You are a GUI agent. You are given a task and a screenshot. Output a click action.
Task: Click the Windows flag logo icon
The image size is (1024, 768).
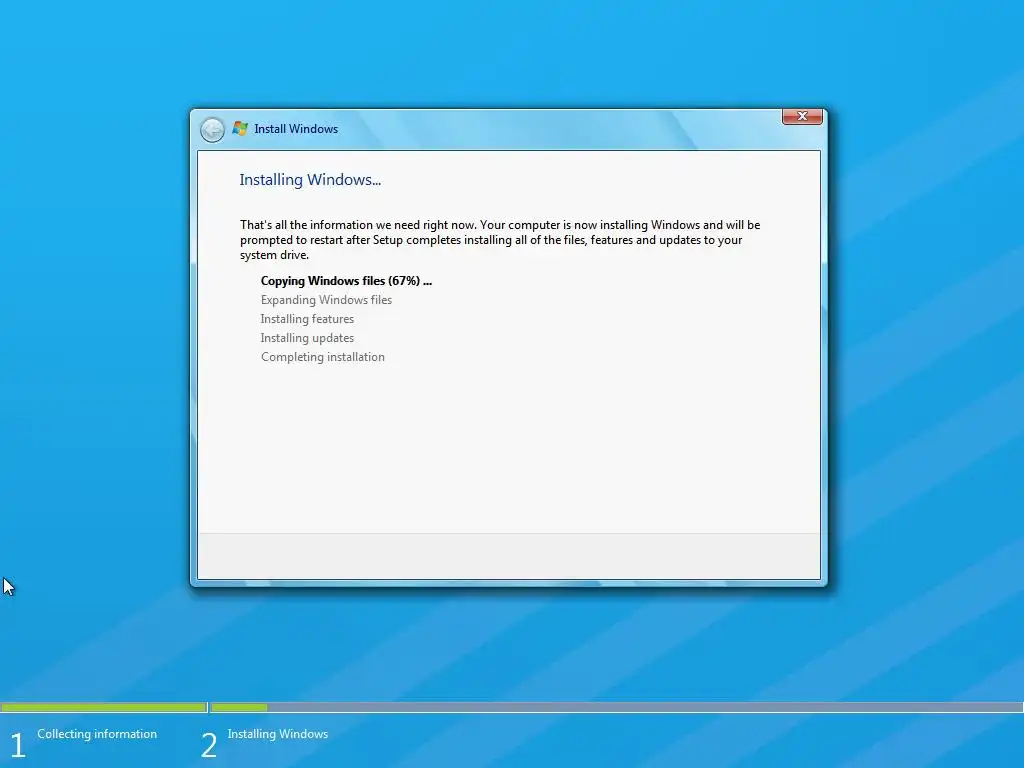click(240, 129)
